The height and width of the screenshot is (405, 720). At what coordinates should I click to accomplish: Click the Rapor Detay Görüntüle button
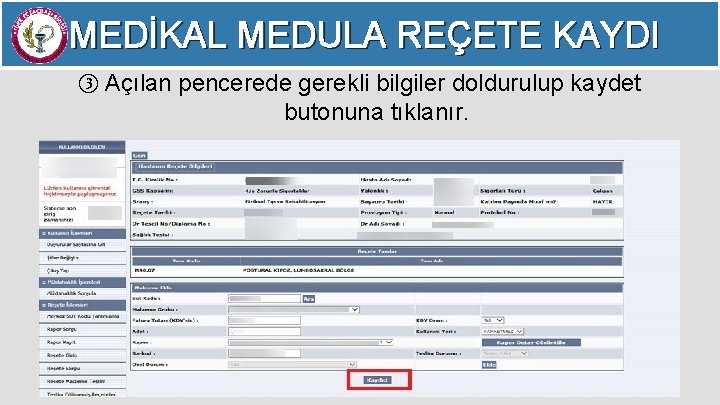(531, 343)
